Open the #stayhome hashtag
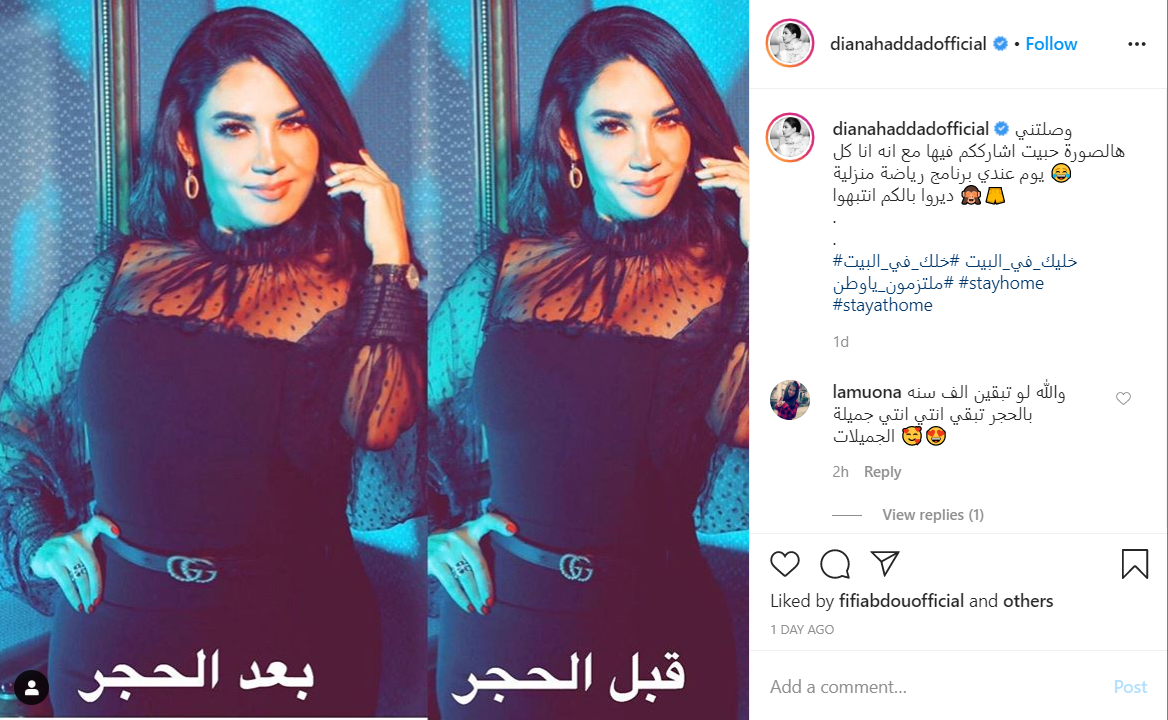The height and width of the screenshot is (720, 1168). click(x=1001, y=283)
